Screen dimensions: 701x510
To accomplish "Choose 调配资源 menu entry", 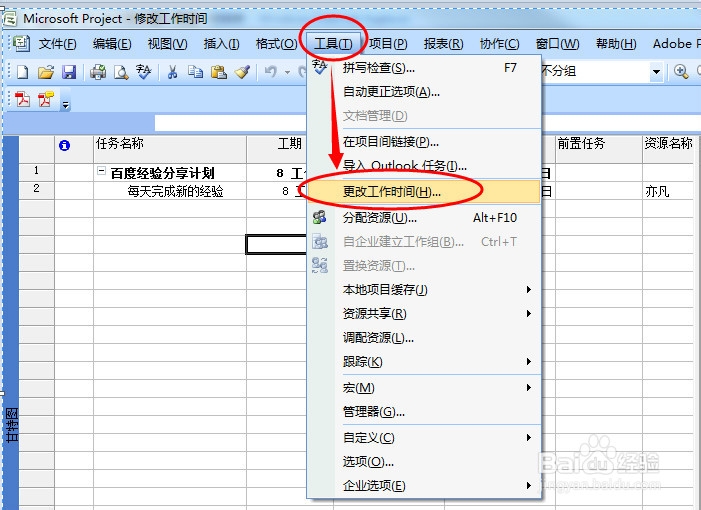I will pyautogui.click(x=424, y=337).
